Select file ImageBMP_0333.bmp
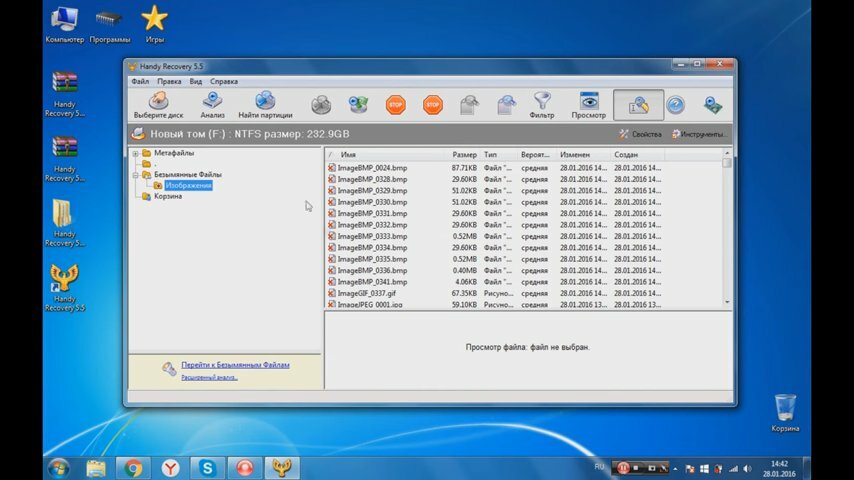This screenshot has height=480, width=854. pyautogui.click(x=372, y=236)
